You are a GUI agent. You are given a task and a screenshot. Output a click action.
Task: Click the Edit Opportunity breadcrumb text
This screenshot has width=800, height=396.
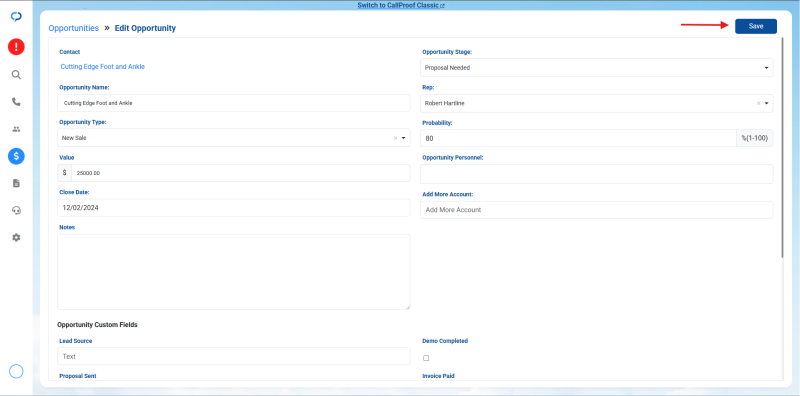pos(145,28)
